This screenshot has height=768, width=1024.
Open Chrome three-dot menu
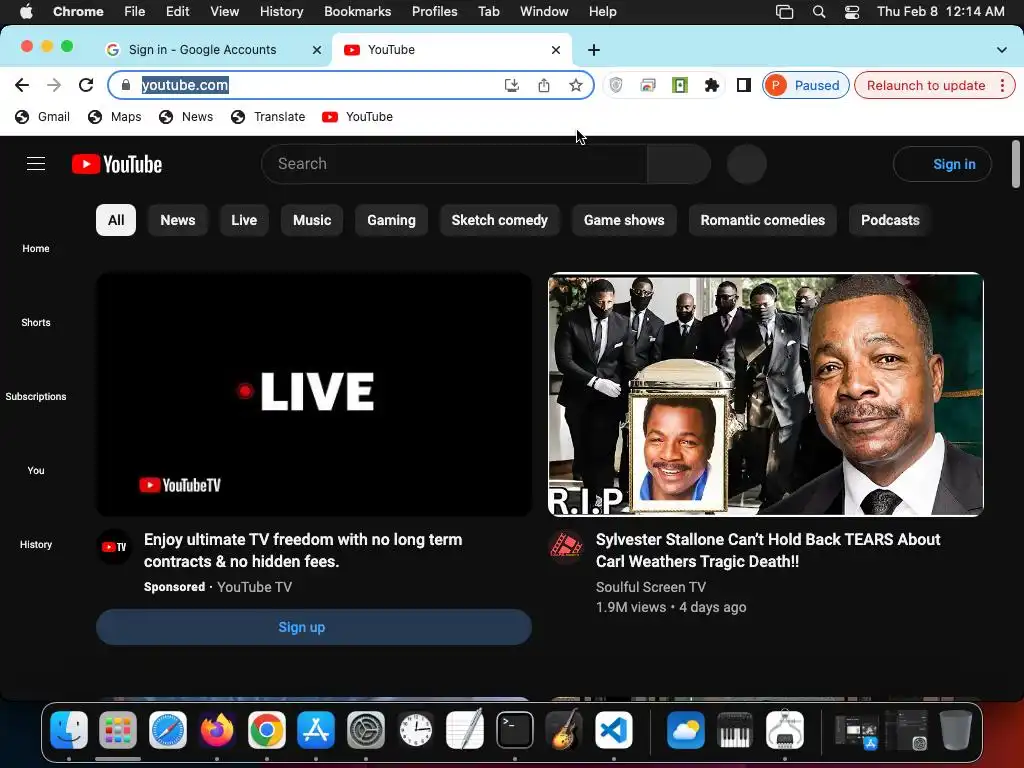1002,85
